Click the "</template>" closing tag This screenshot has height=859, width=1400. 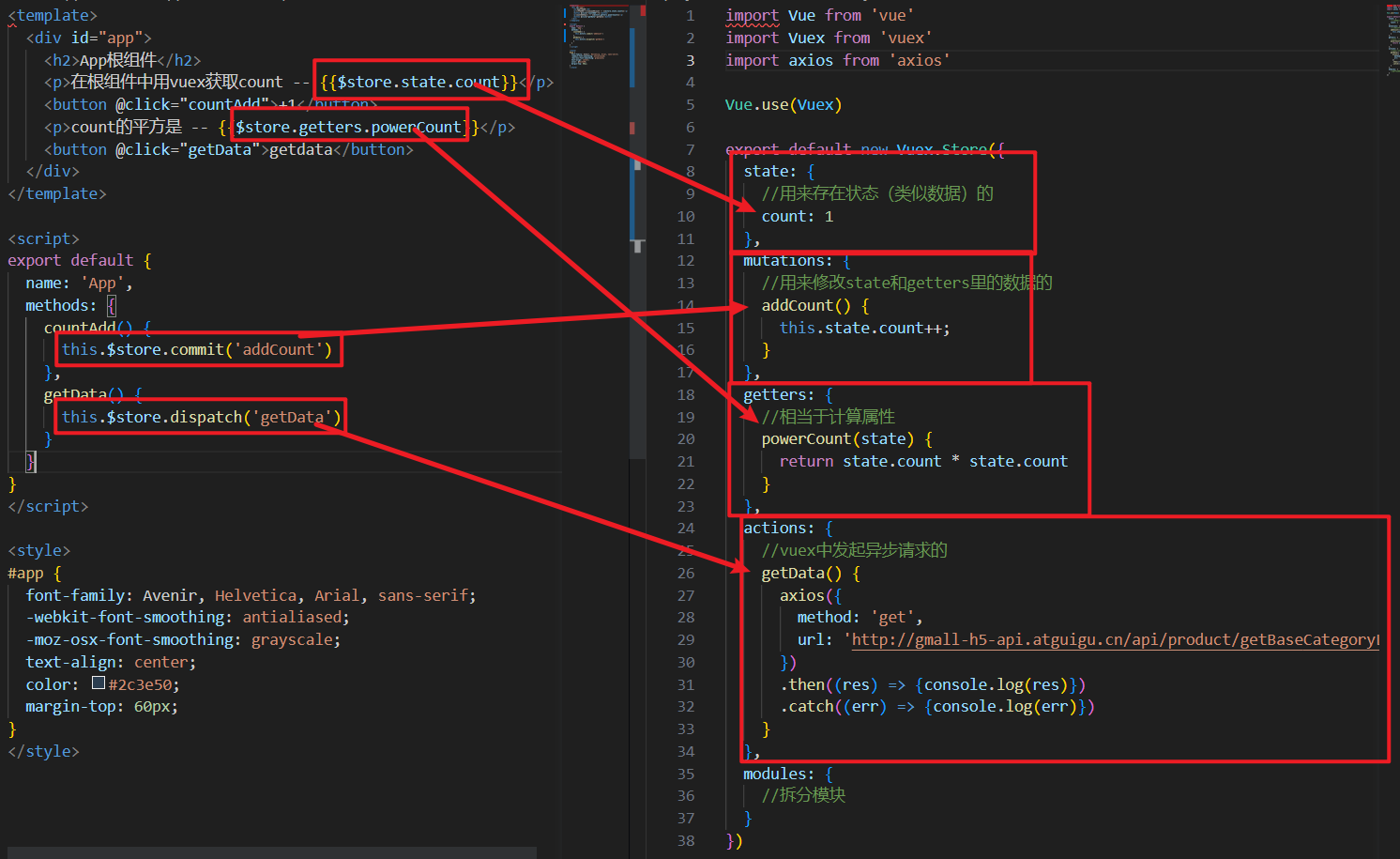(x=57, y=193)
